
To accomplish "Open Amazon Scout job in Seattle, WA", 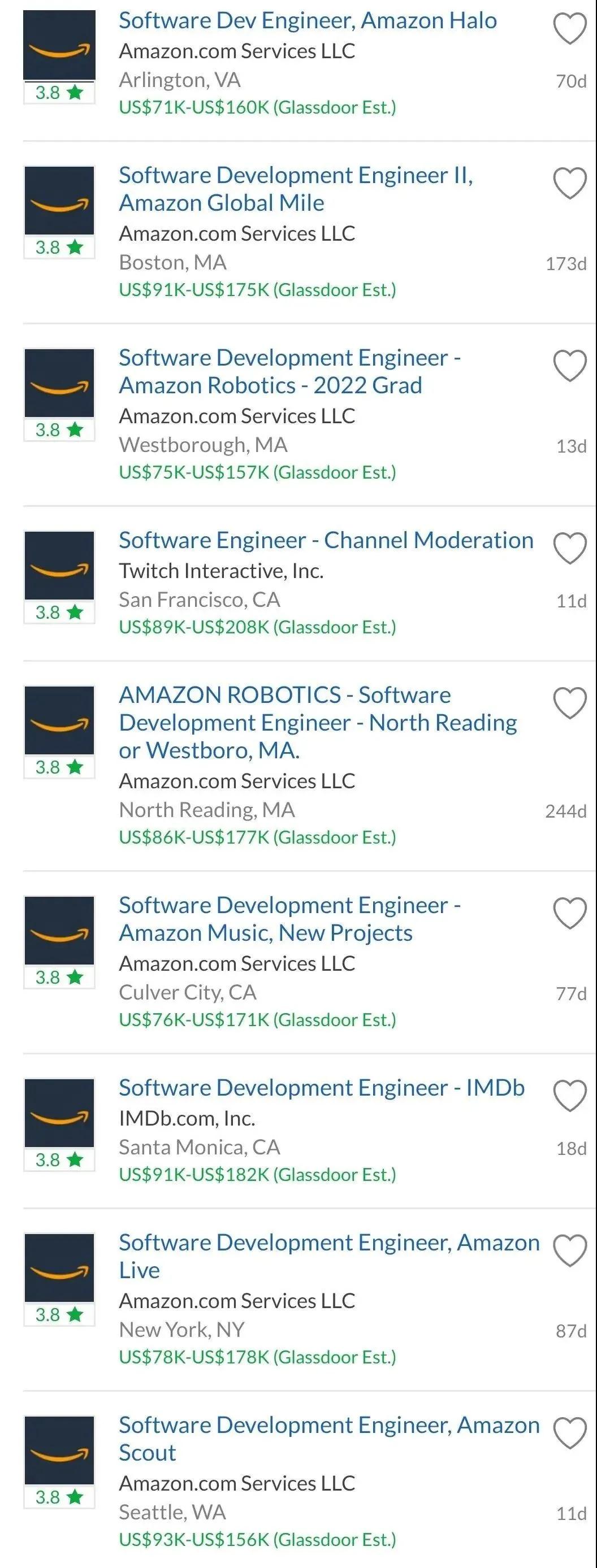I will [x=329, y=1439].
